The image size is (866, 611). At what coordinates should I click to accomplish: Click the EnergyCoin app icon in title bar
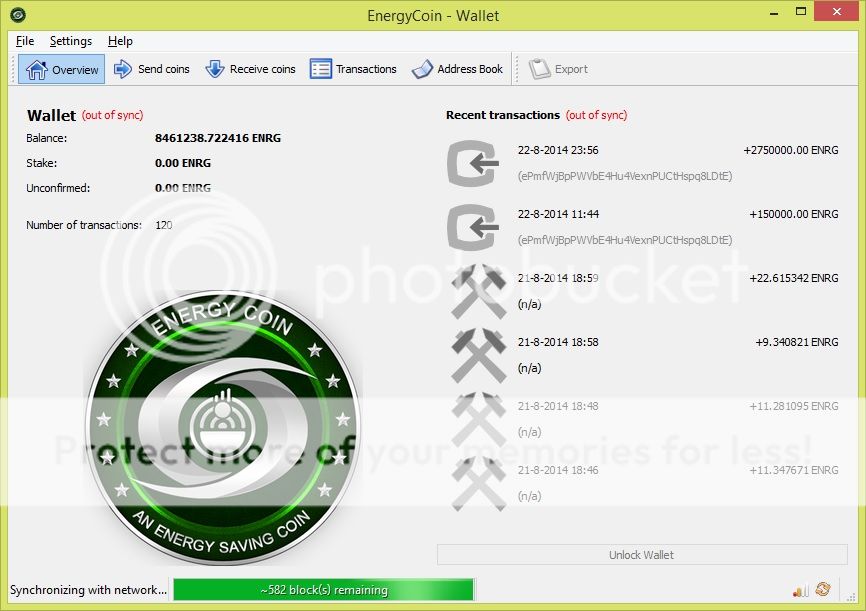[18, 14]
